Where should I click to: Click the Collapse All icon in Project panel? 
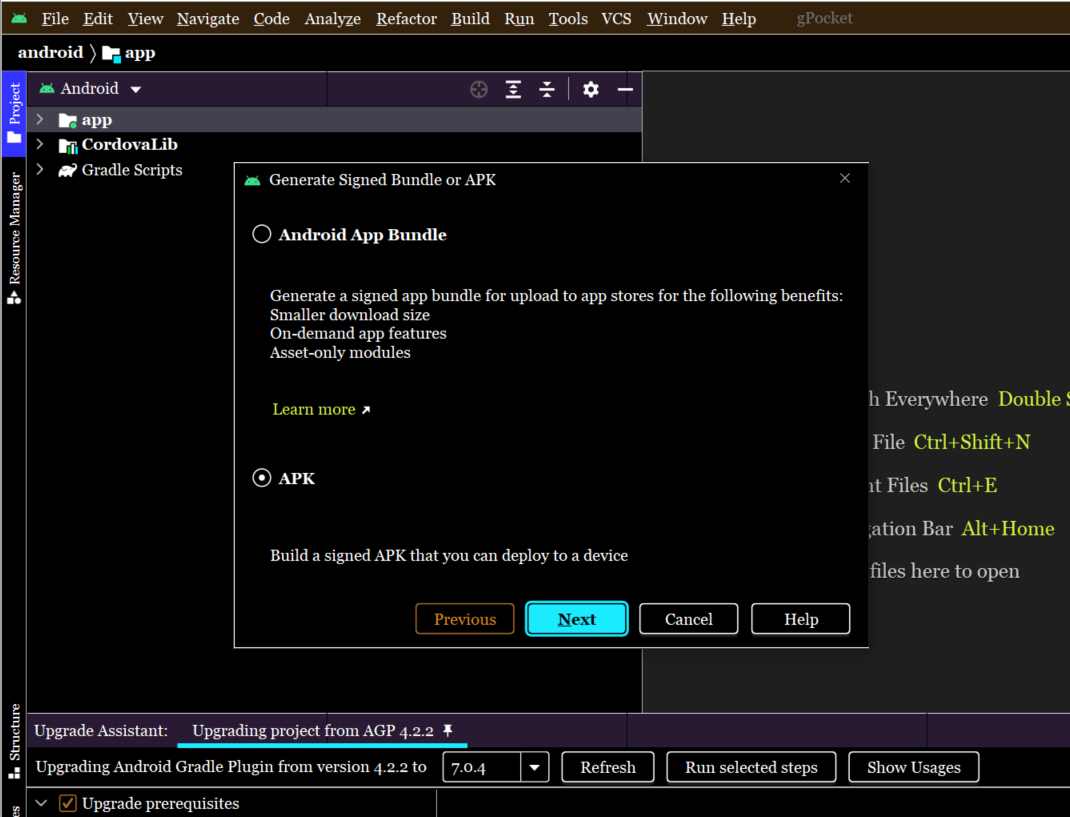pos(547,89)
